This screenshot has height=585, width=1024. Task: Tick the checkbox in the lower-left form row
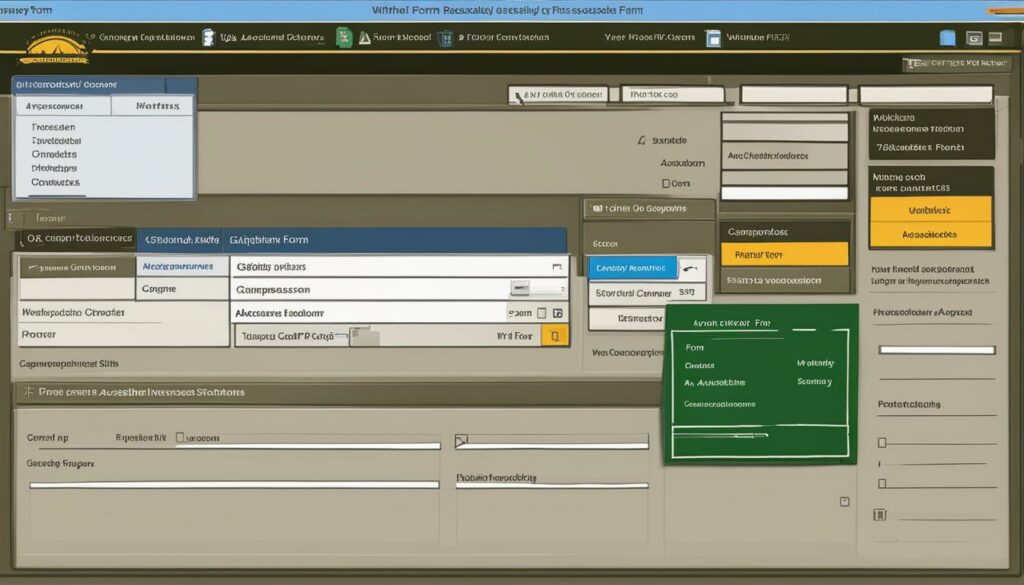180,437
